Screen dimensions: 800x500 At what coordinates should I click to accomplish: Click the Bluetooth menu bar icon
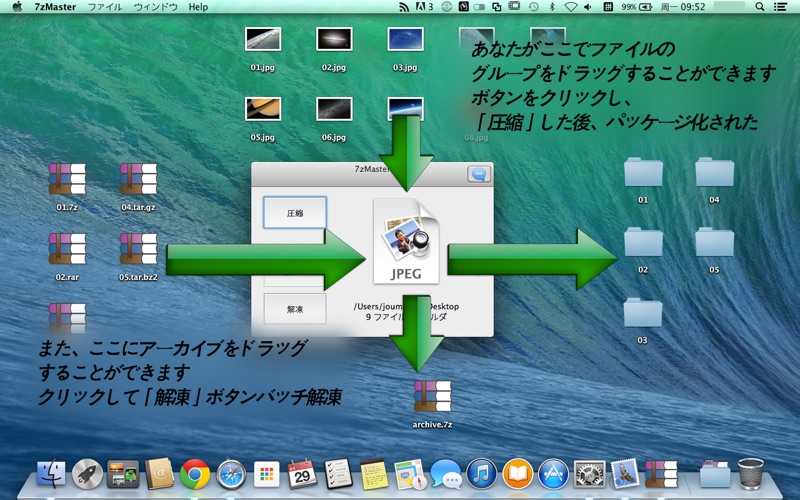[552, 7]
